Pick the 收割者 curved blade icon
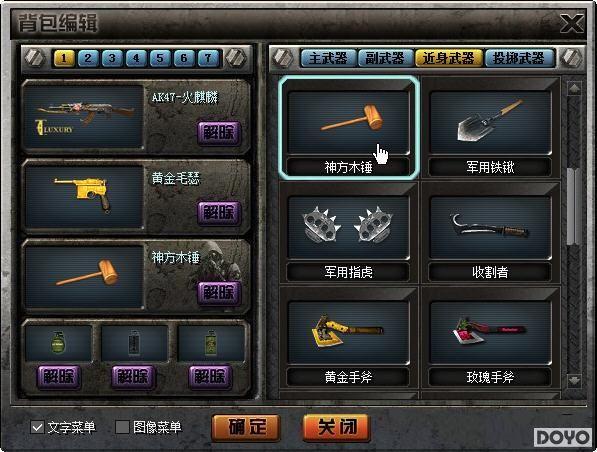This screenshot has height=452, width=597. coord(490,227)
